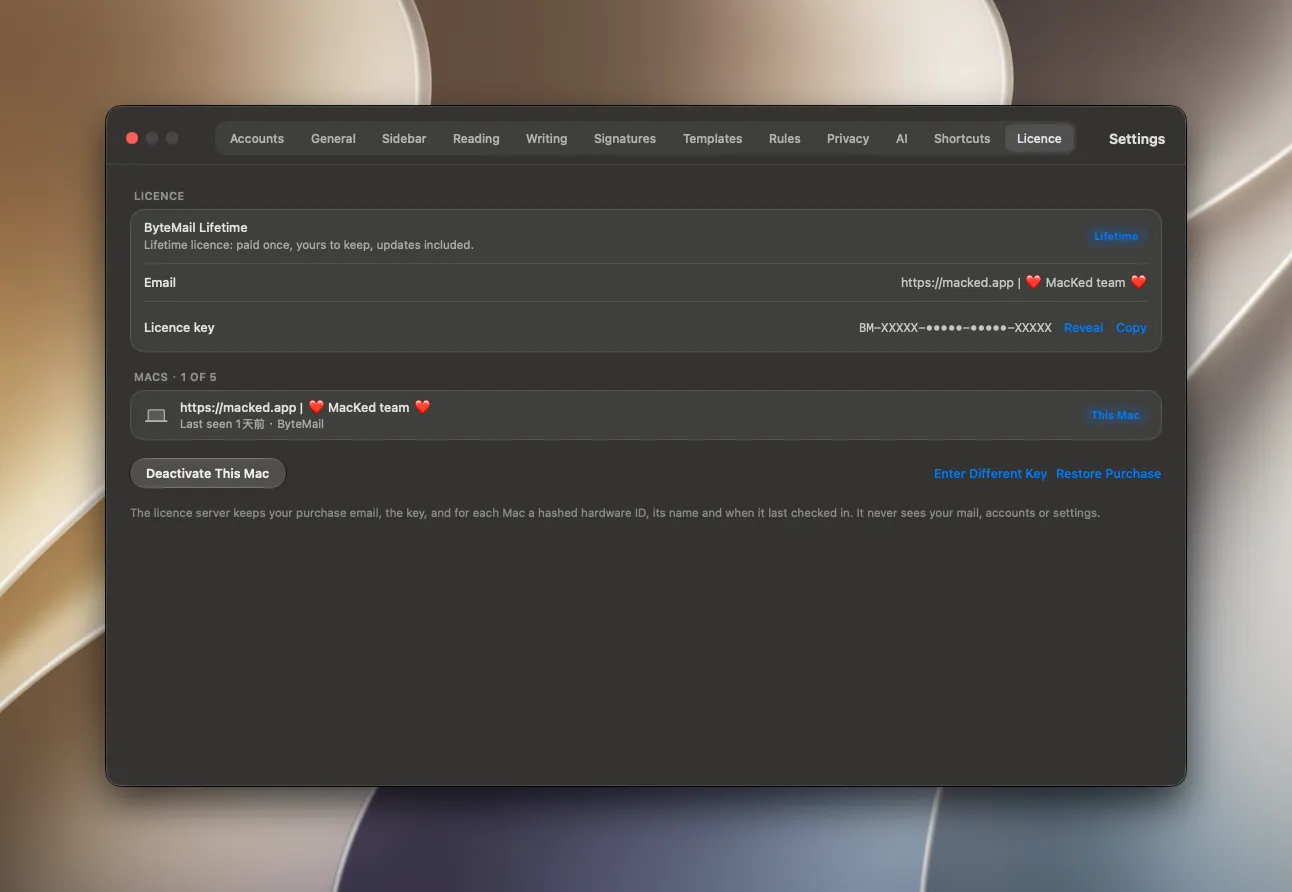Go to the Reading tab

point(476,139)
